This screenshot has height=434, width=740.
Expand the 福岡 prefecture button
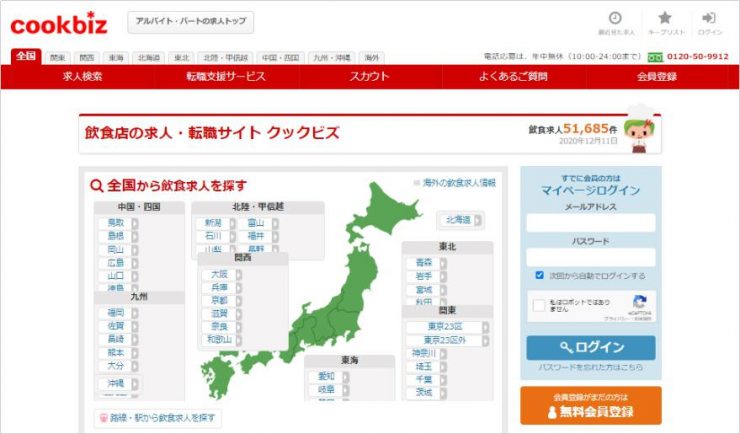point(118,313)
